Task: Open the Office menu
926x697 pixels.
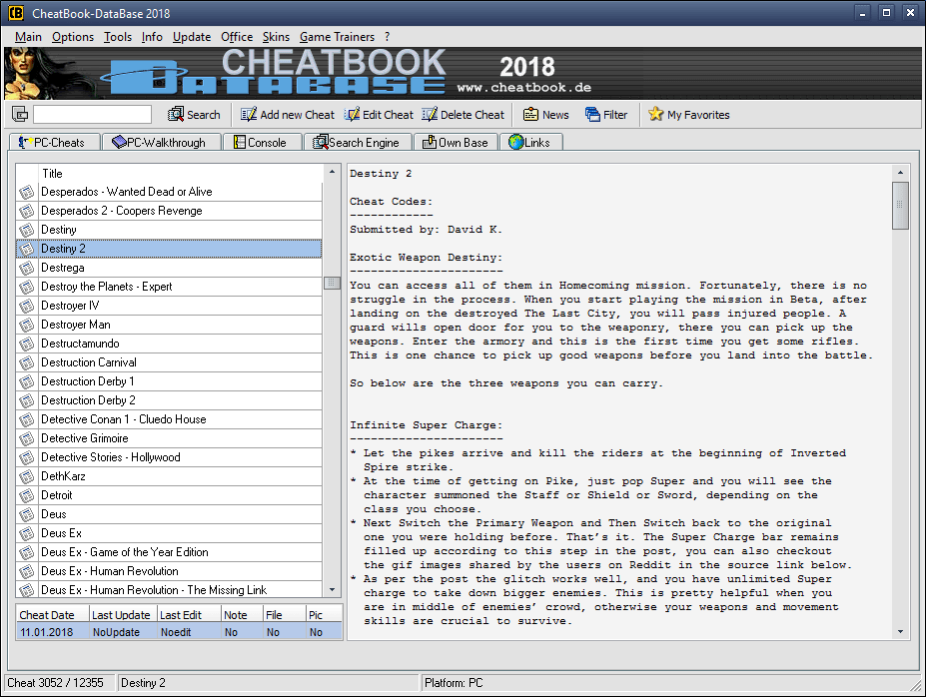Action: (237, 37)
